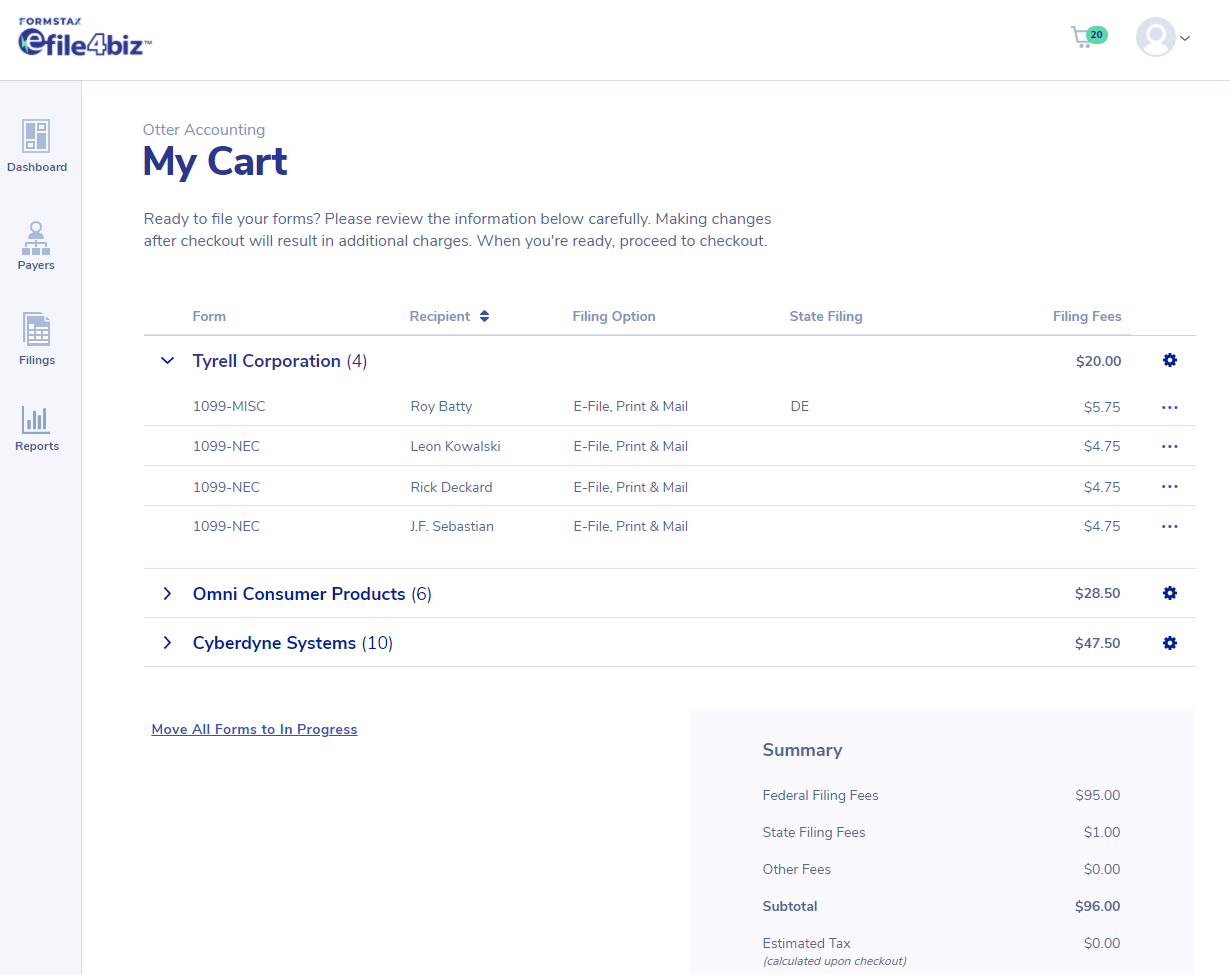Click the $20.00 Tyrell Corporation total

[1098, 361]
